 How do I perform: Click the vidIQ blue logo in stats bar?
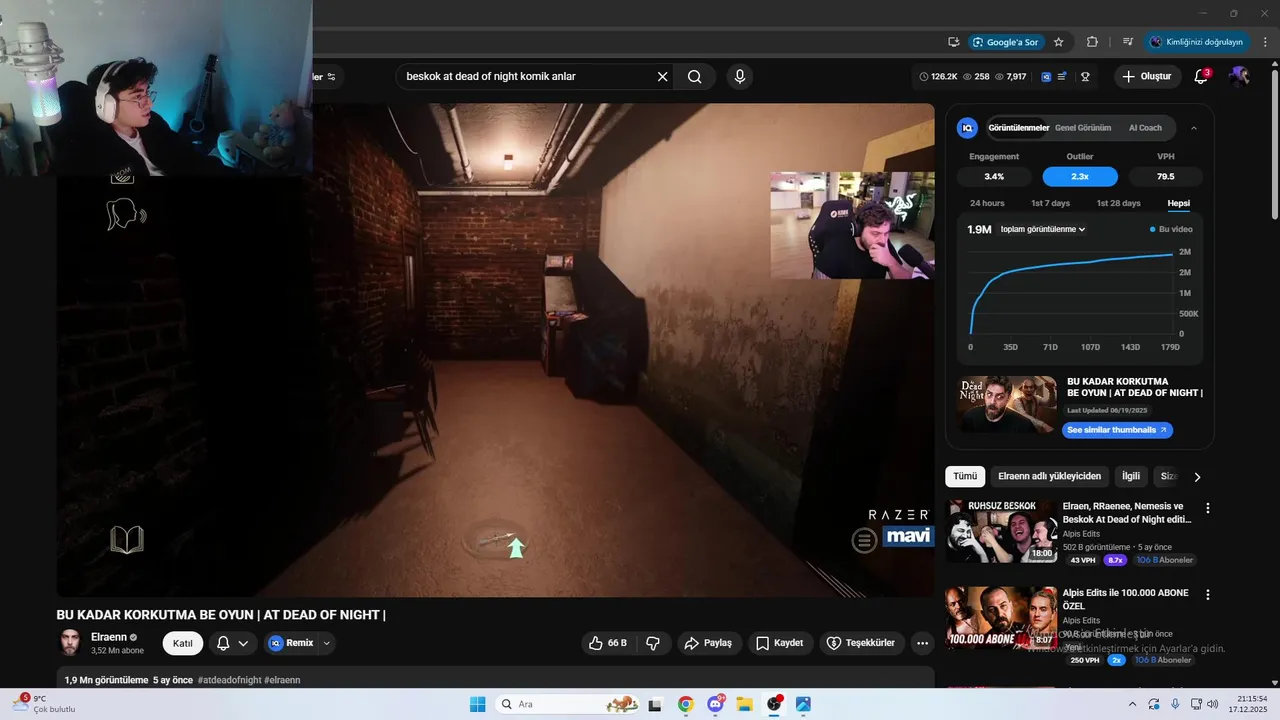pos(1046,76)
